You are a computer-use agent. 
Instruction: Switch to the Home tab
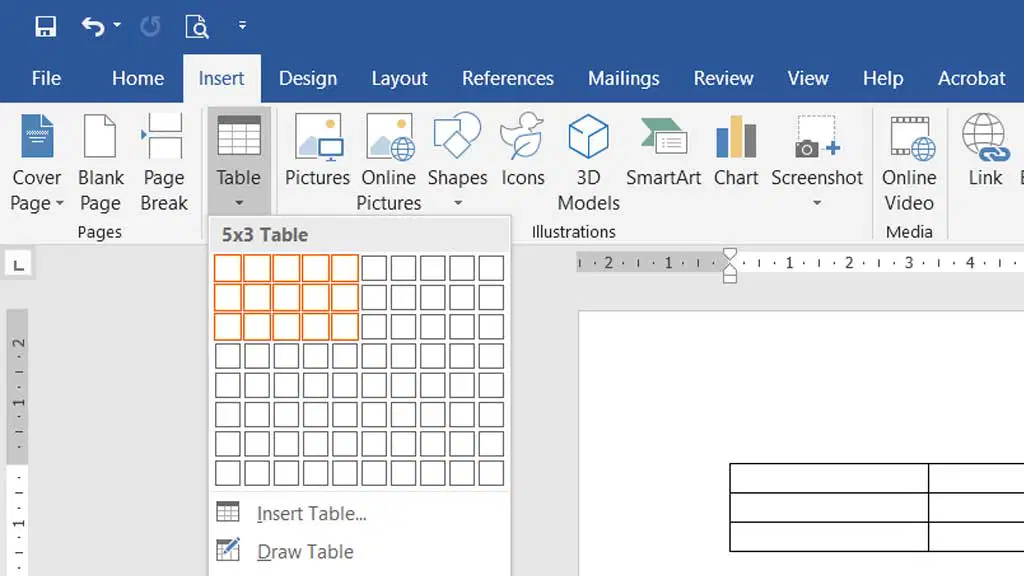tap(138, 78)
